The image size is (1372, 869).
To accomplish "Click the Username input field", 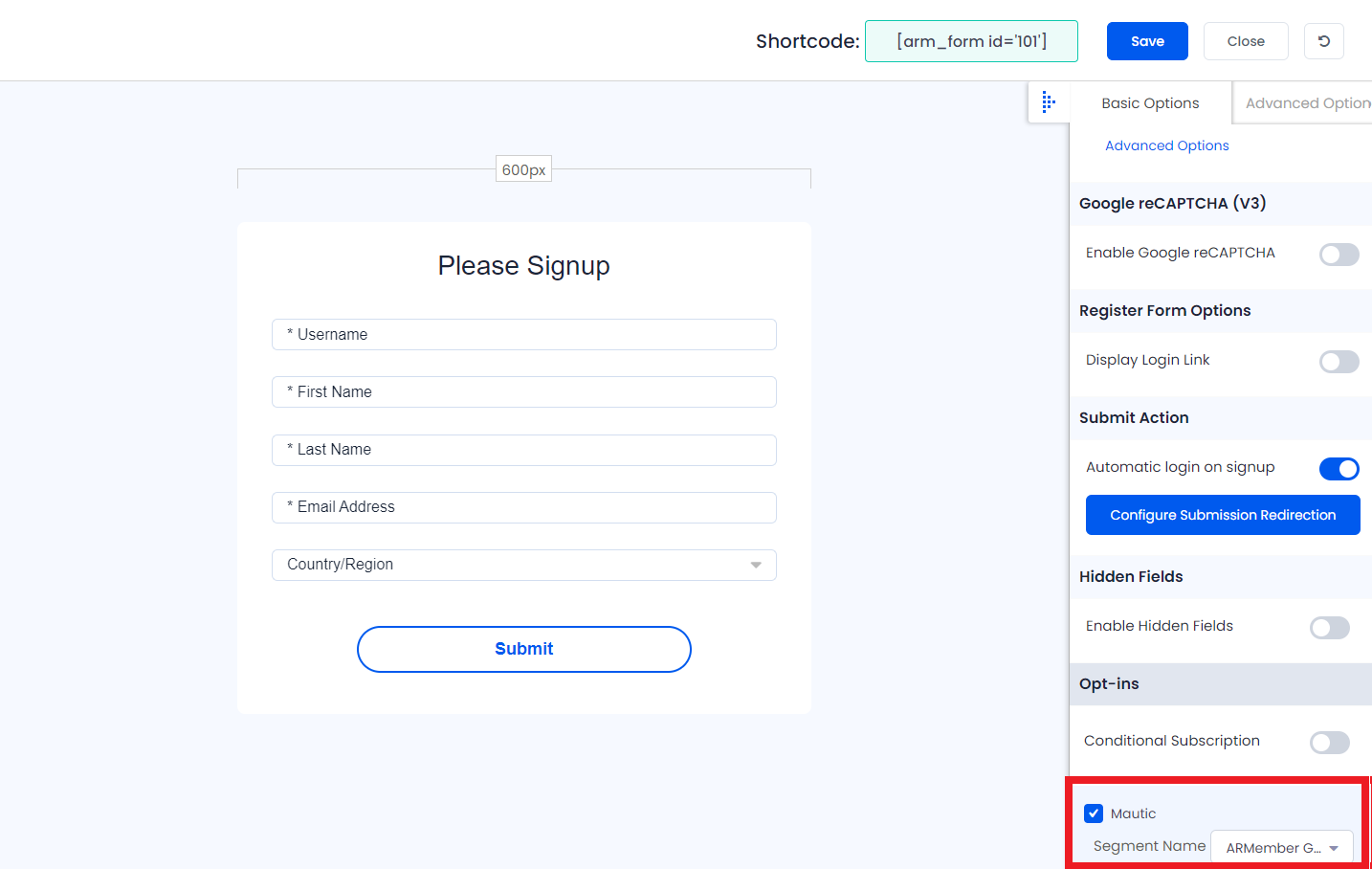I will click(x=524, y=334).
